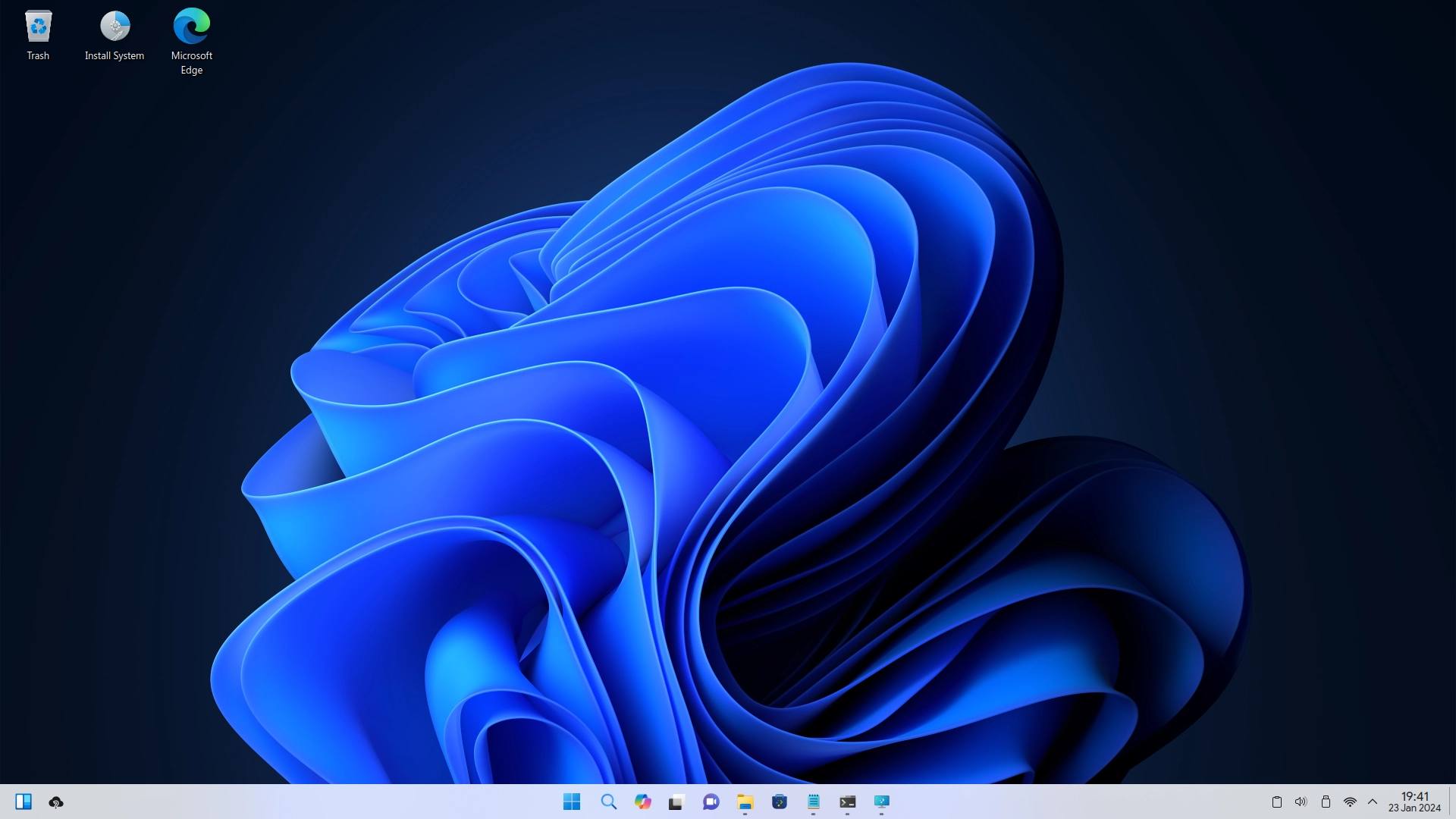Open the clipboard tray icon

tap(1277, 802)
